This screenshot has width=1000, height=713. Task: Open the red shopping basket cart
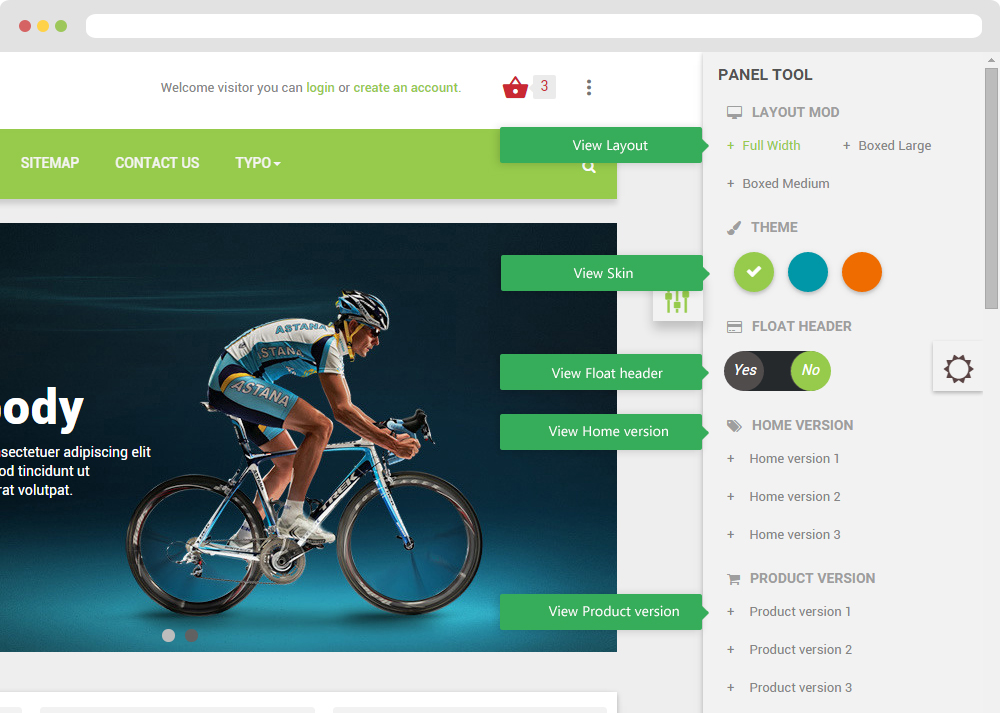pos(515,87)
